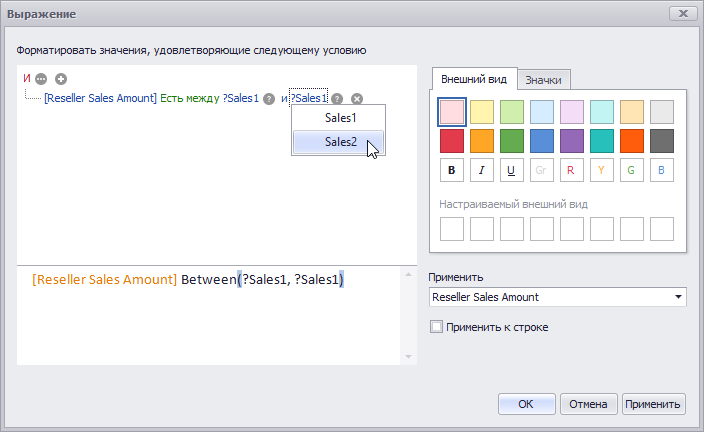Screen dimensions: 704x432
Task: Click the expression editor scroll down arrow
Action: [x=408, y=357]
